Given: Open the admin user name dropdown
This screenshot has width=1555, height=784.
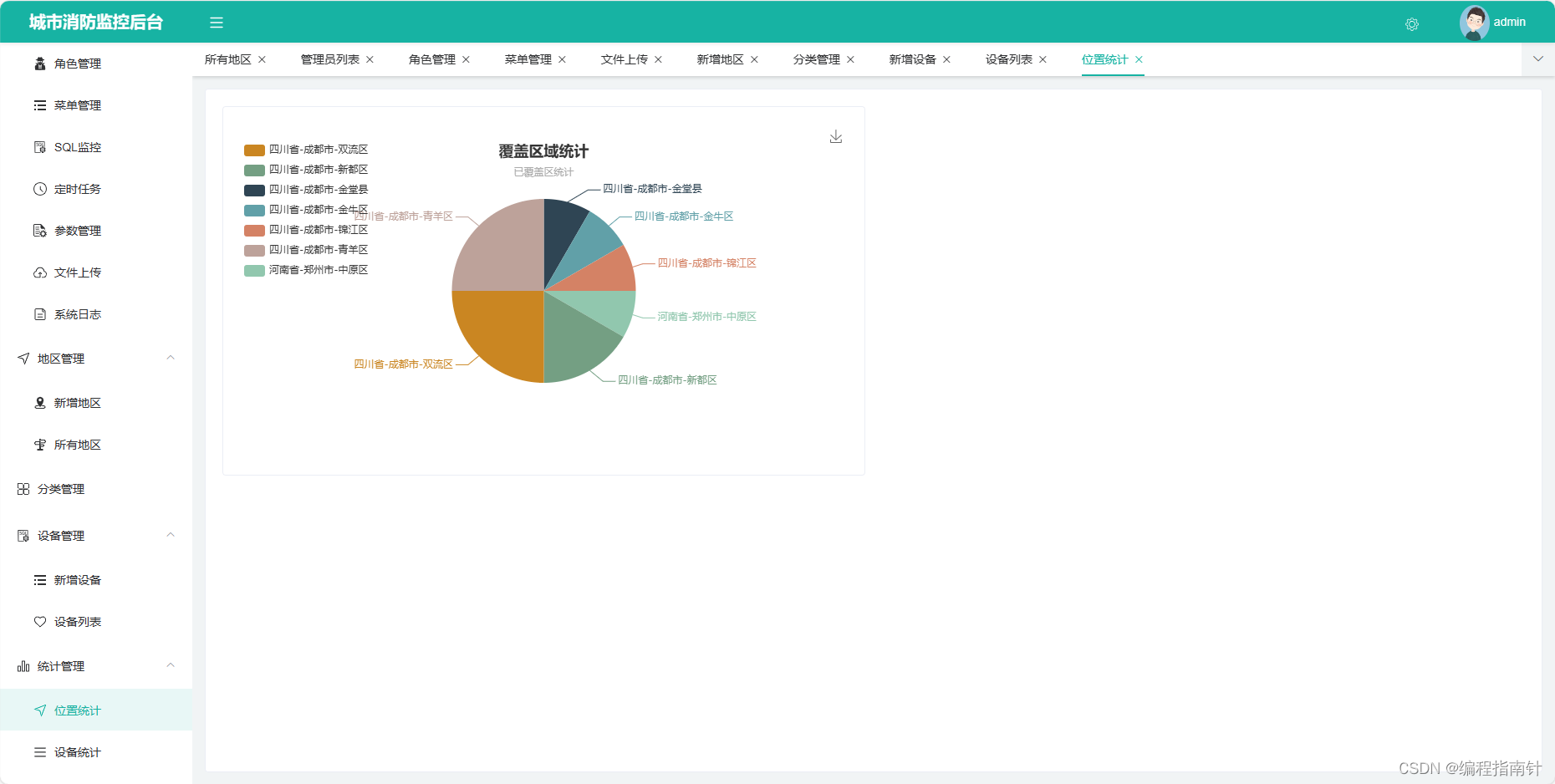Looking at the screenshot, I should 1510,23.
